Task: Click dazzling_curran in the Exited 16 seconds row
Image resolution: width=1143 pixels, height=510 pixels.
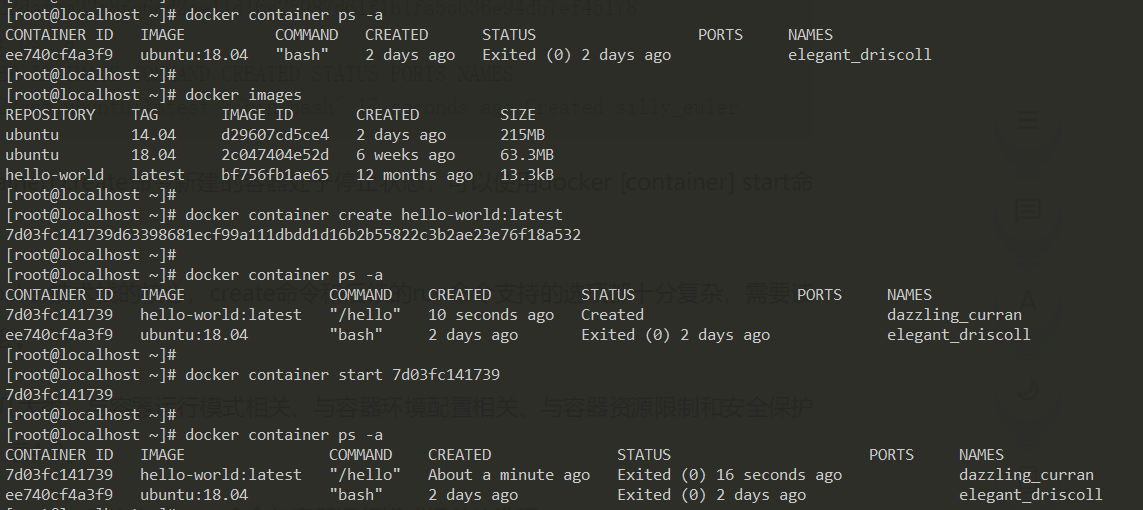Action: click(x=1026, y=475)
